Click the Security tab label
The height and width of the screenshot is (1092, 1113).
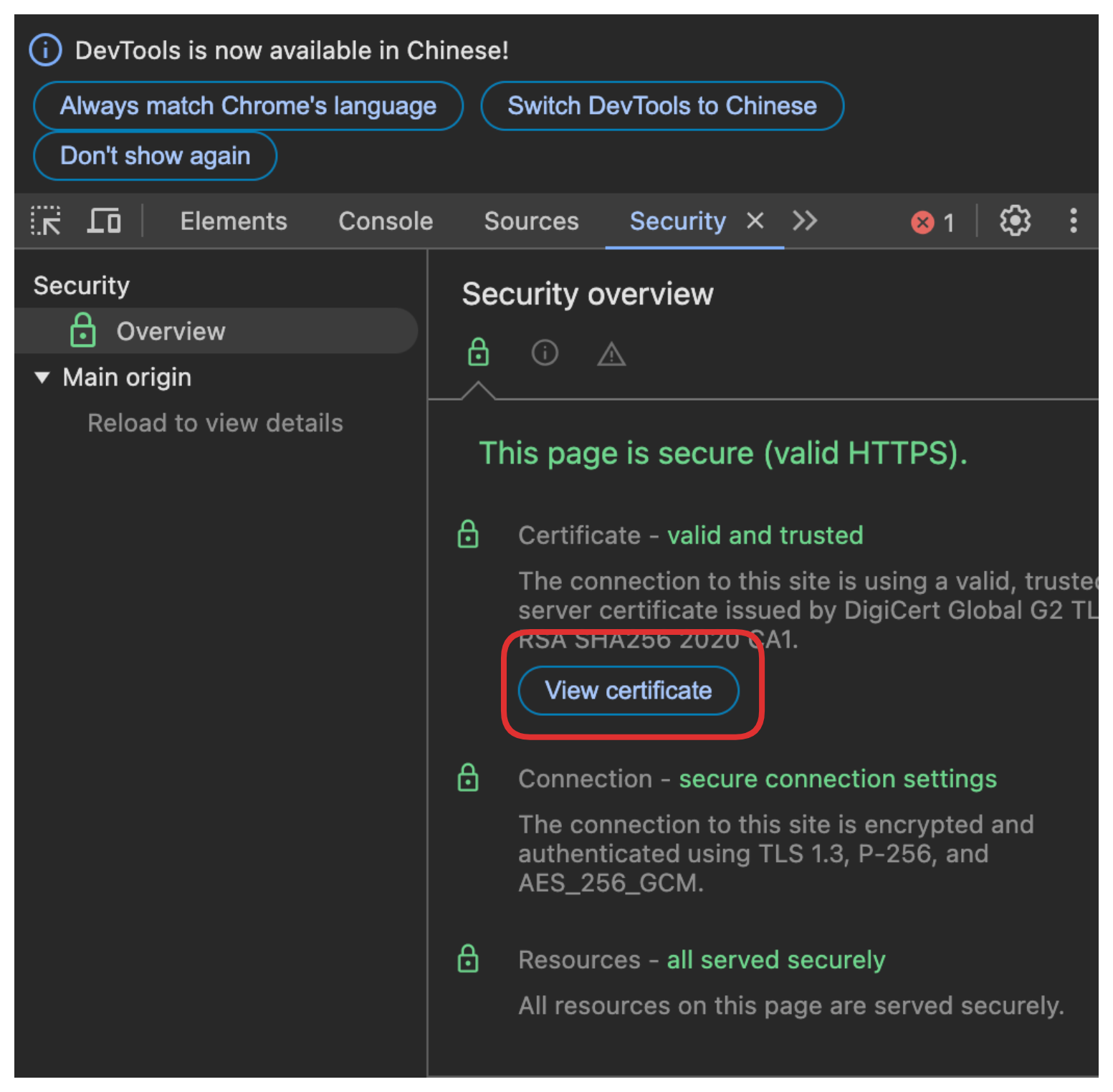coord(677,221)
